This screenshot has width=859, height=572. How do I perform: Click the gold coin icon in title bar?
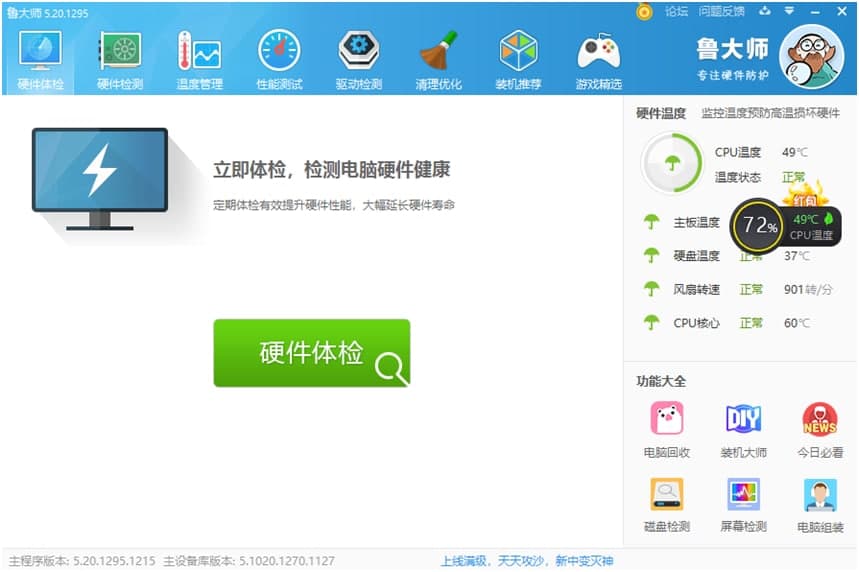tap(645, 11)
